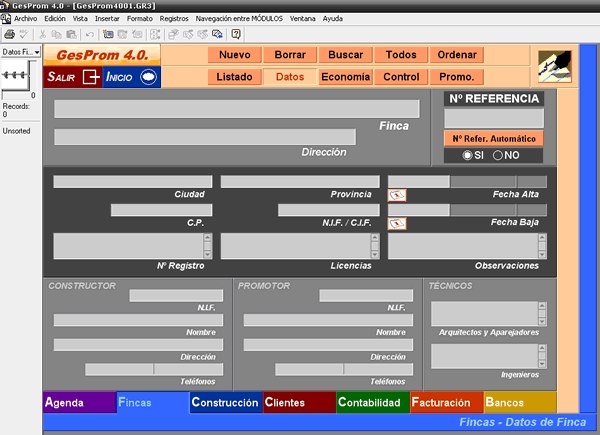Open the Help question mark icon

click(236, 34)
